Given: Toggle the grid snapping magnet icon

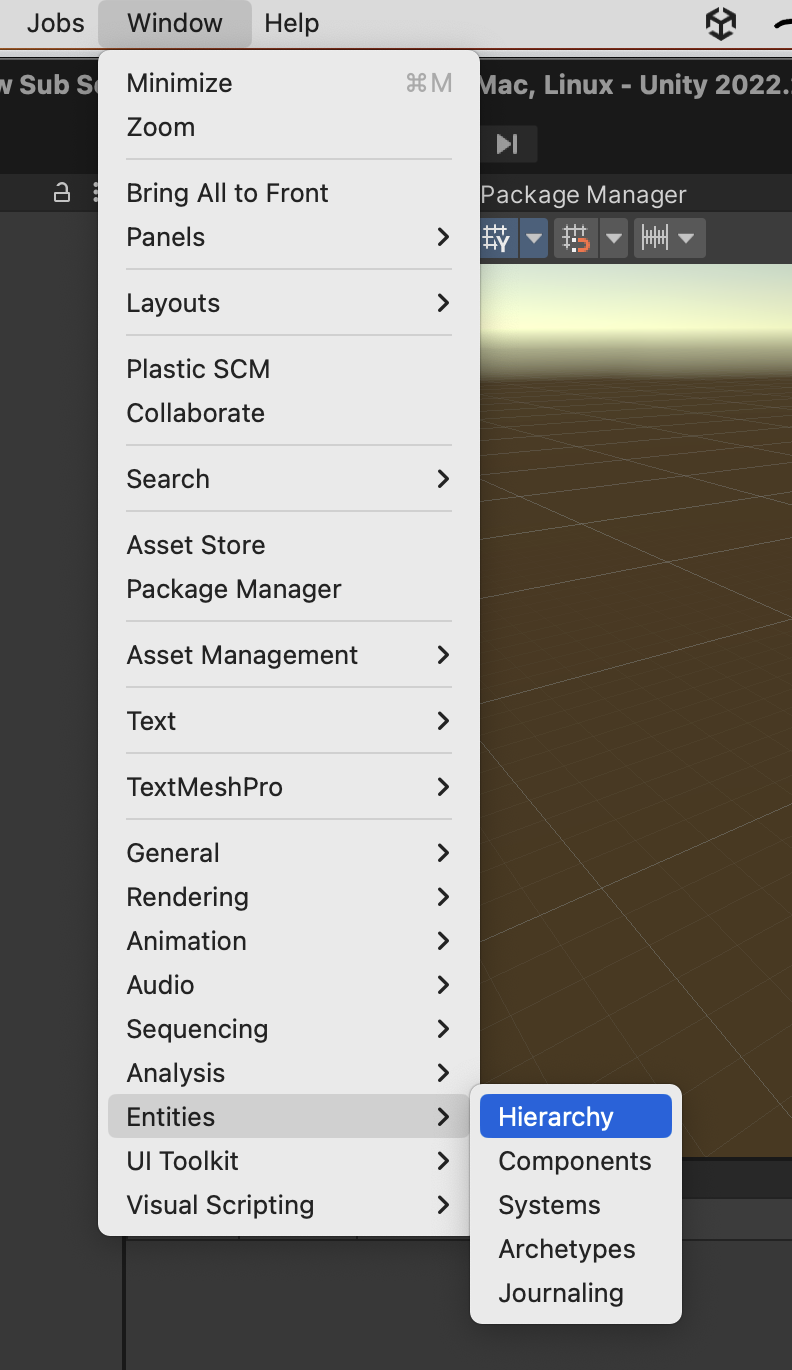Looking at the screenshot, I should (x=575, y=238).
